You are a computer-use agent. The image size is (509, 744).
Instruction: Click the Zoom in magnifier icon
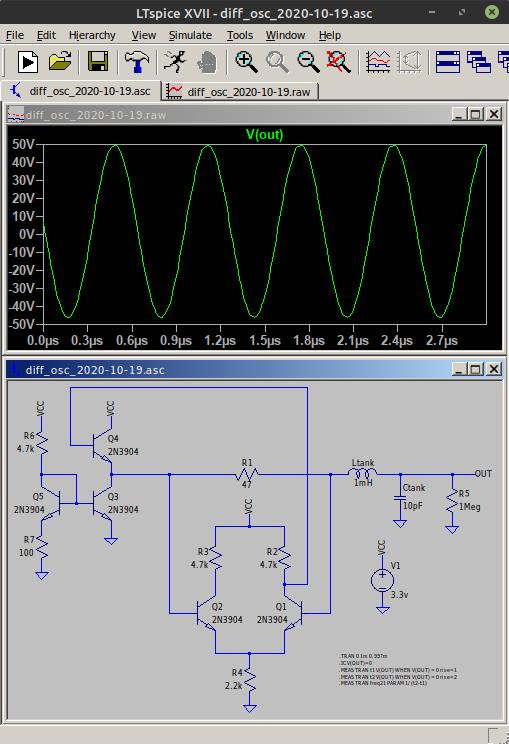click(x=246, y=62)
